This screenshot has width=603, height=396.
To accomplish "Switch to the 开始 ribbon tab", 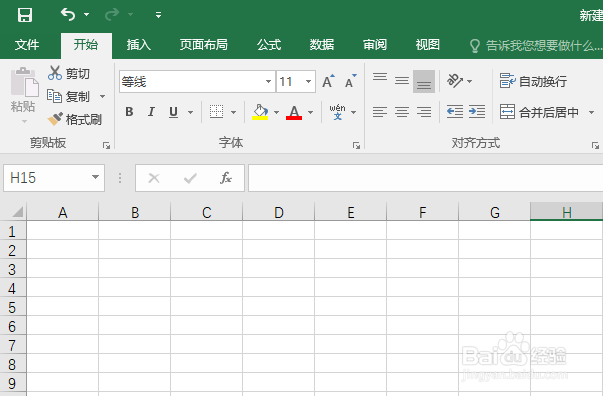I will tap(86, 45).
